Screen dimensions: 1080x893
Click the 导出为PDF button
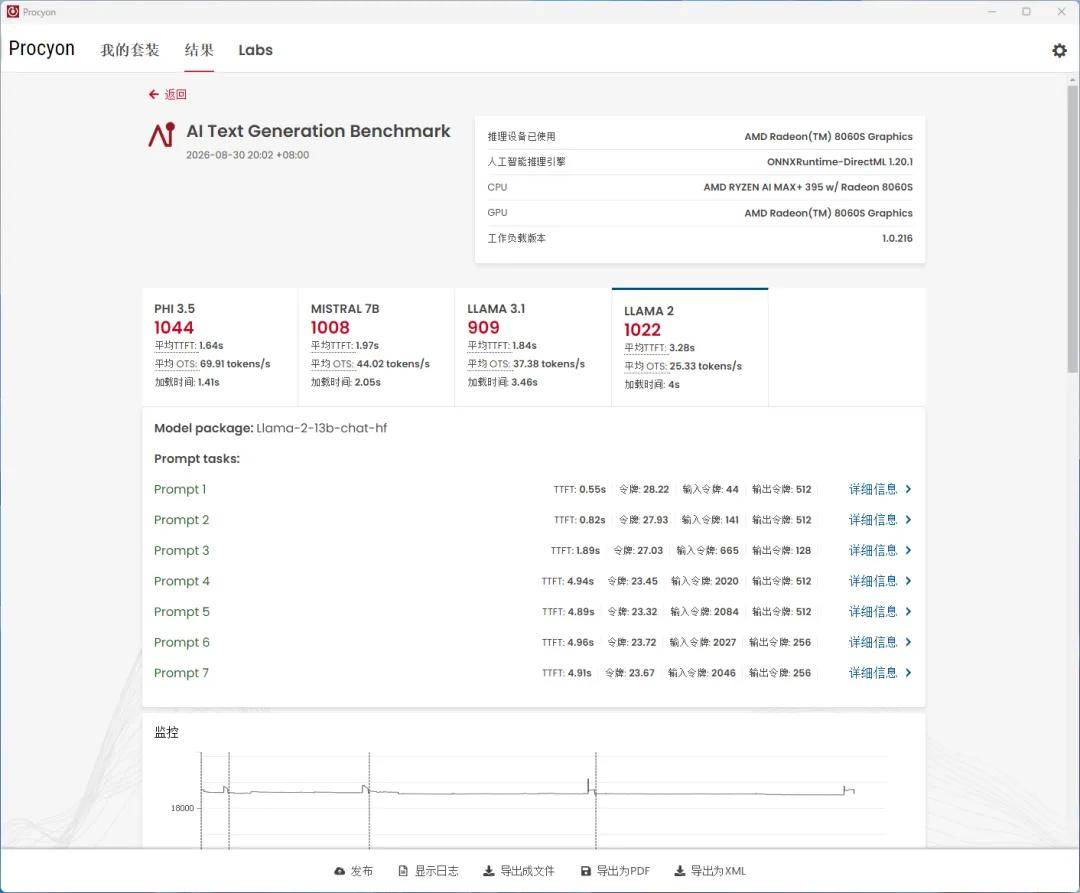[x=615, y=871]
